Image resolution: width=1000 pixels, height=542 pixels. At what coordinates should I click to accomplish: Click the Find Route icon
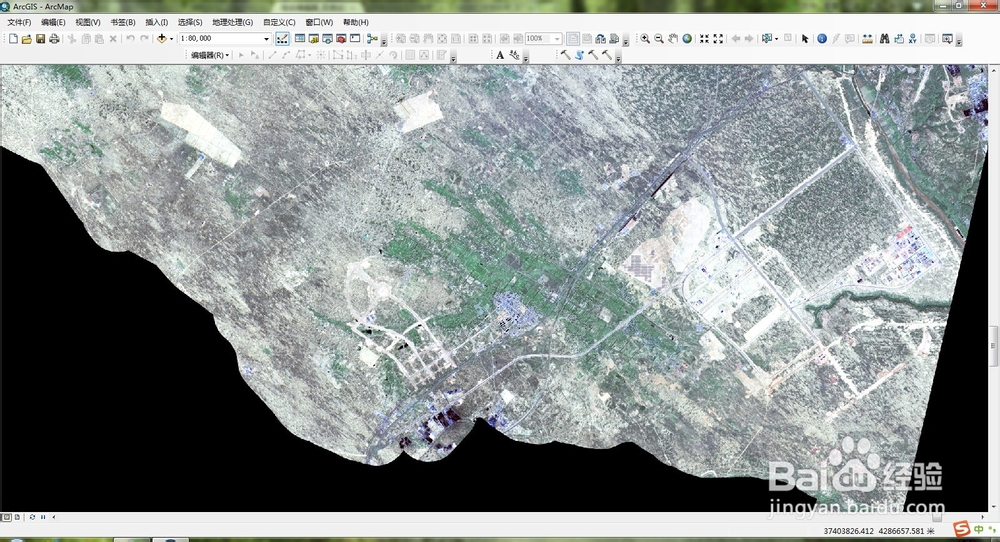tap(899, 39)
